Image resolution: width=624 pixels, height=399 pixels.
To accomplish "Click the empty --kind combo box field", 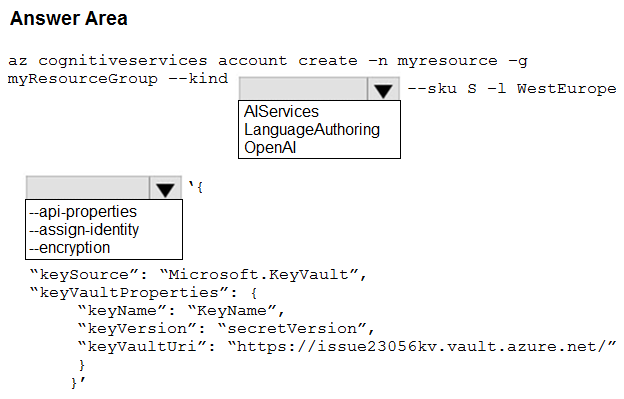I will [x=303, y=89].
